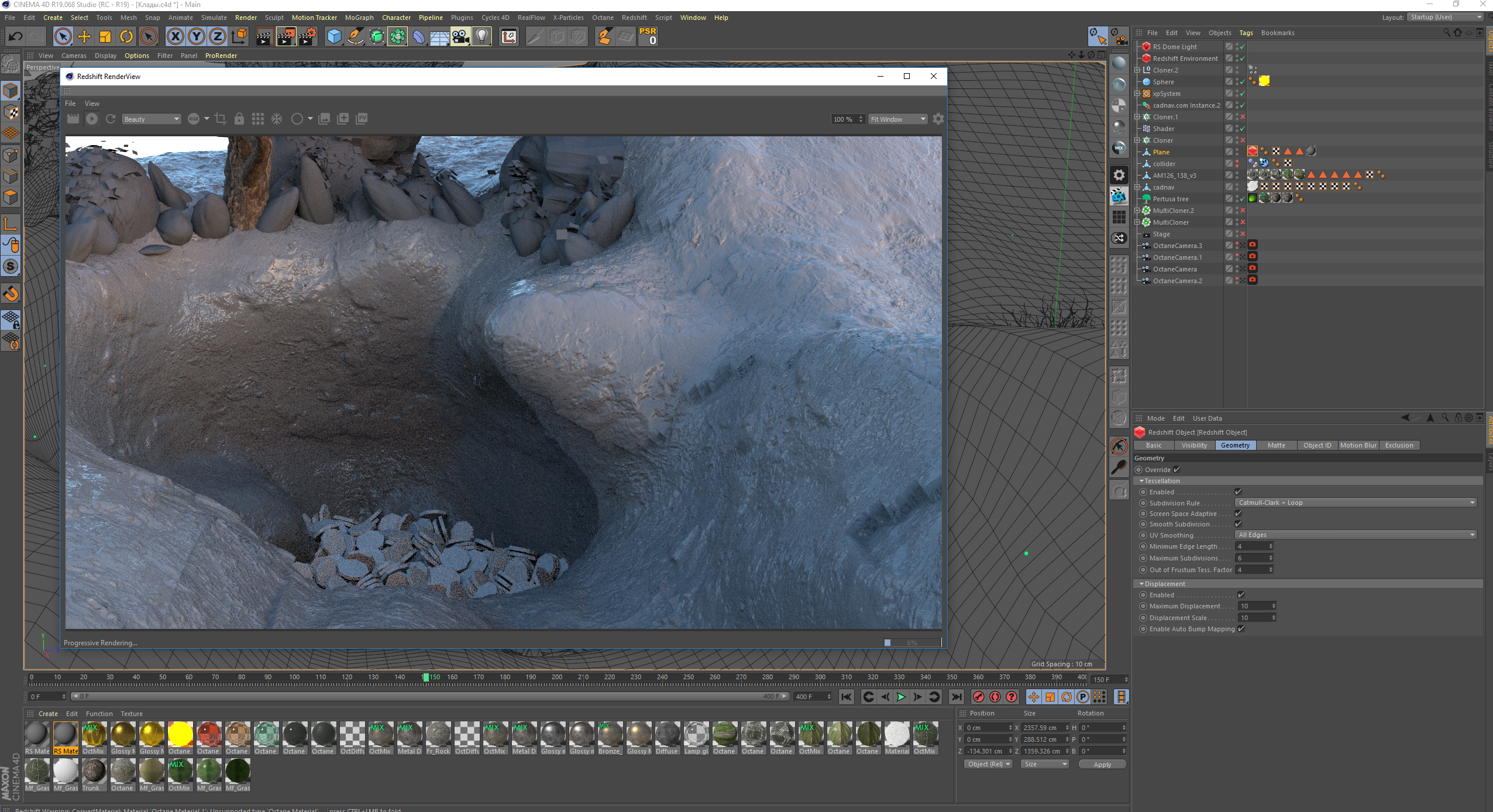Open RenderView settings gear
The width and height of the screenshot is (1493, 812).
click(938, 119)
